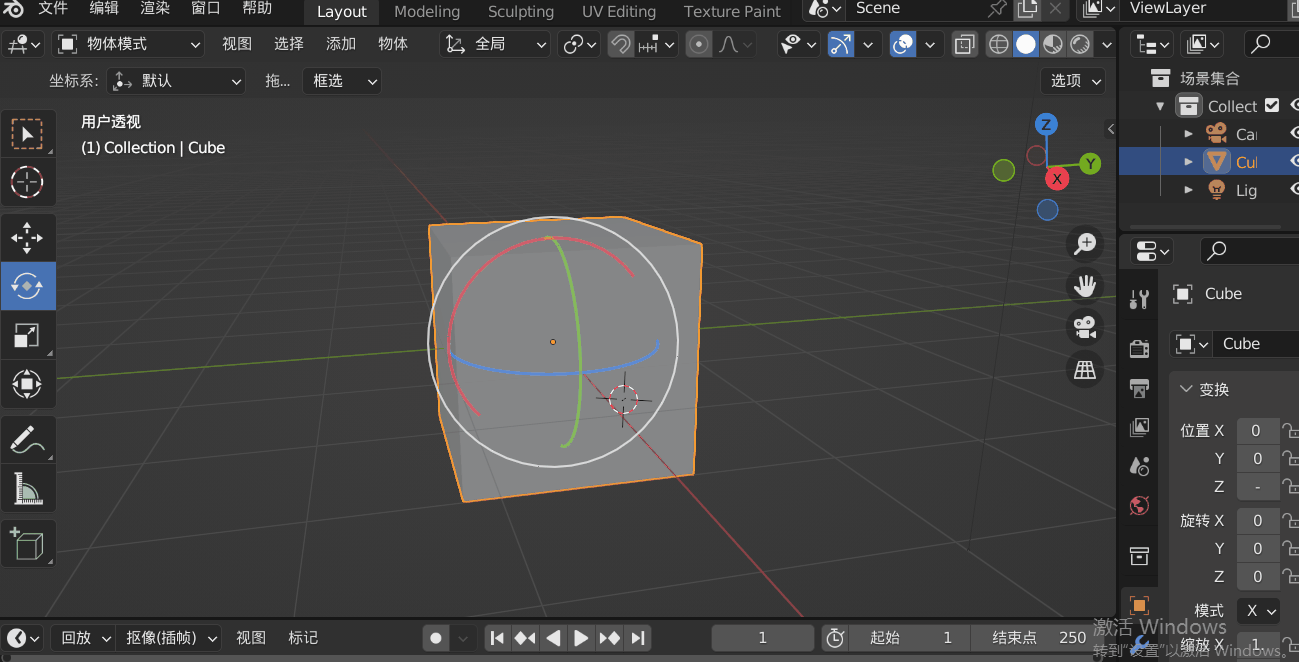Image resolution: width=1299 pixels, height=662 pixels.
Task: Open the 回放 playback dropdown
Action: click(83, 637)
